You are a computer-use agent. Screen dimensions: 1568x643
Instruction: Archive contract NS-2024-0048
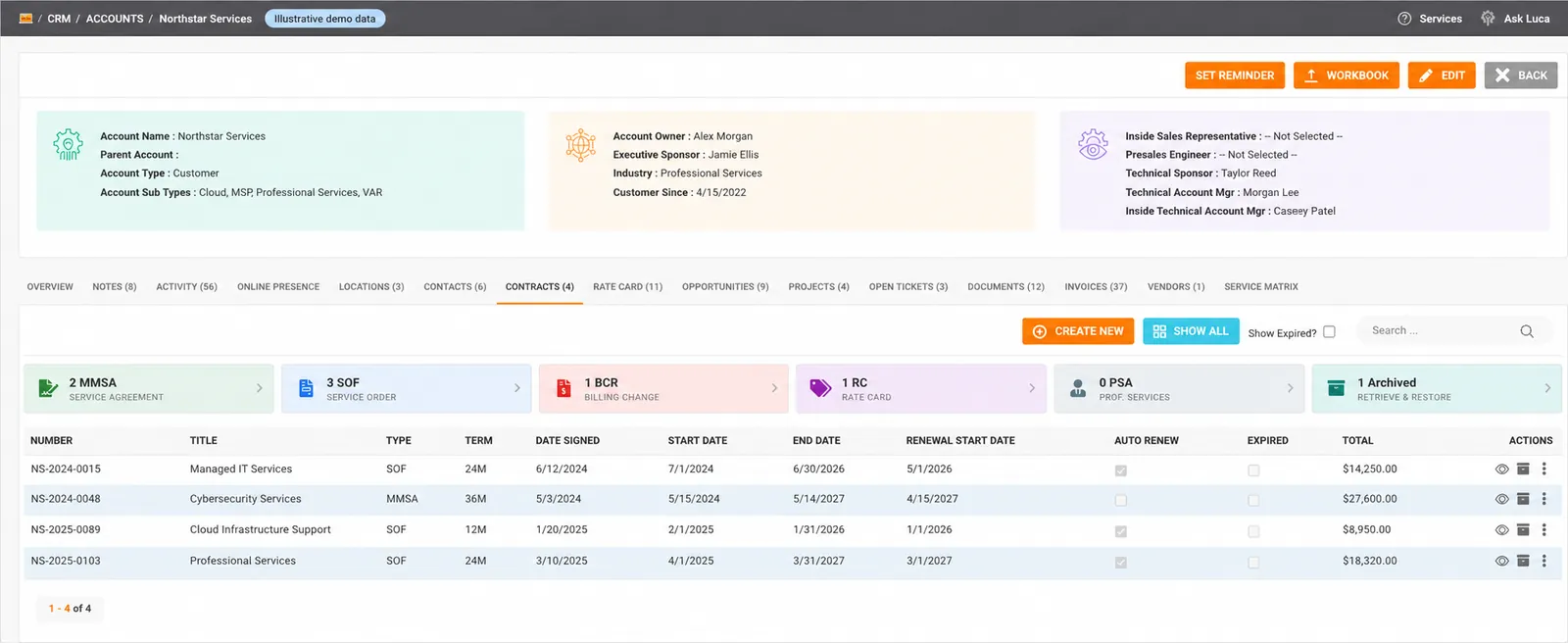point(1523,499)
